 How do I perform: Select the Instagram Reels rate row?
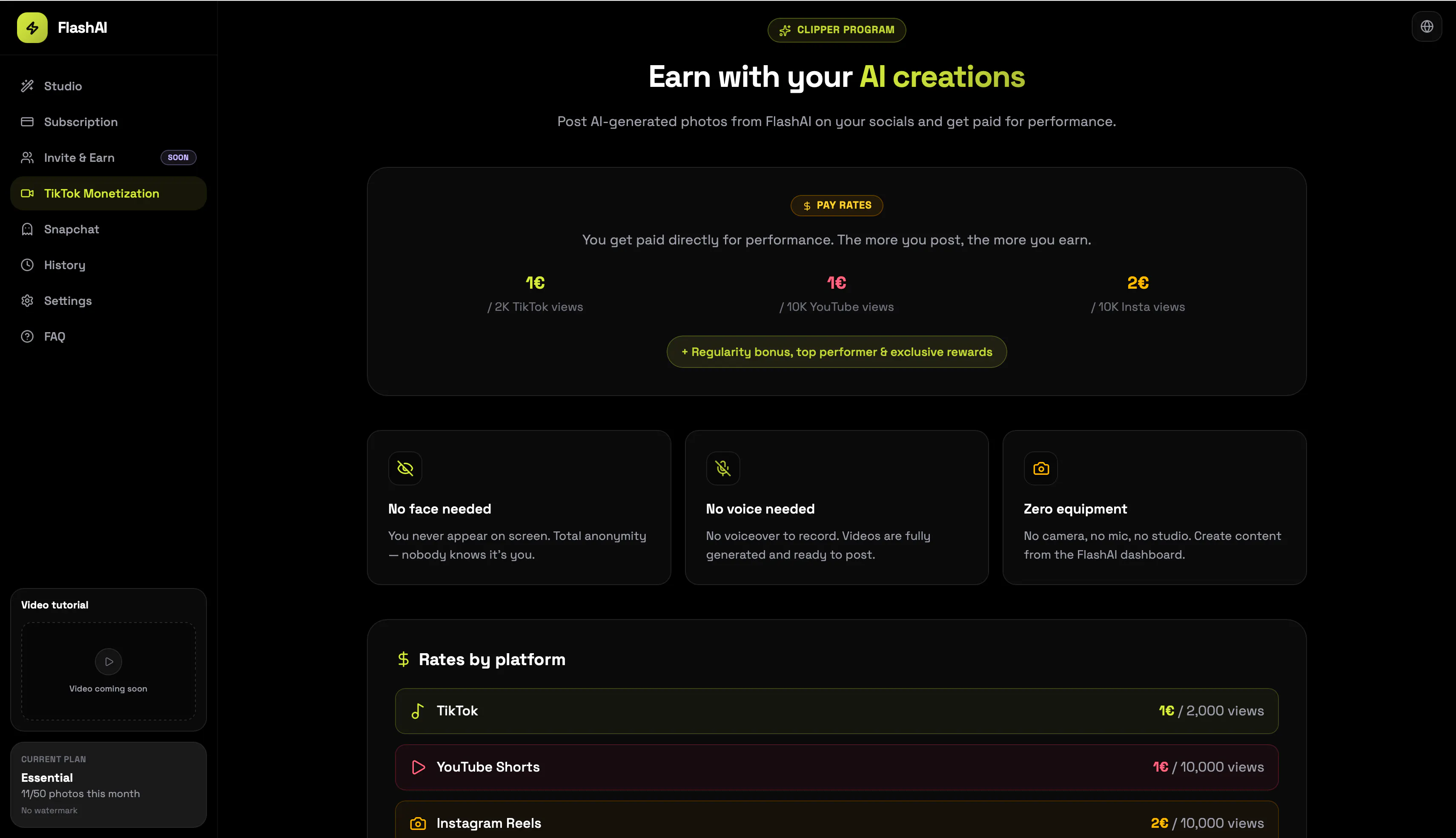coord(837,820)
